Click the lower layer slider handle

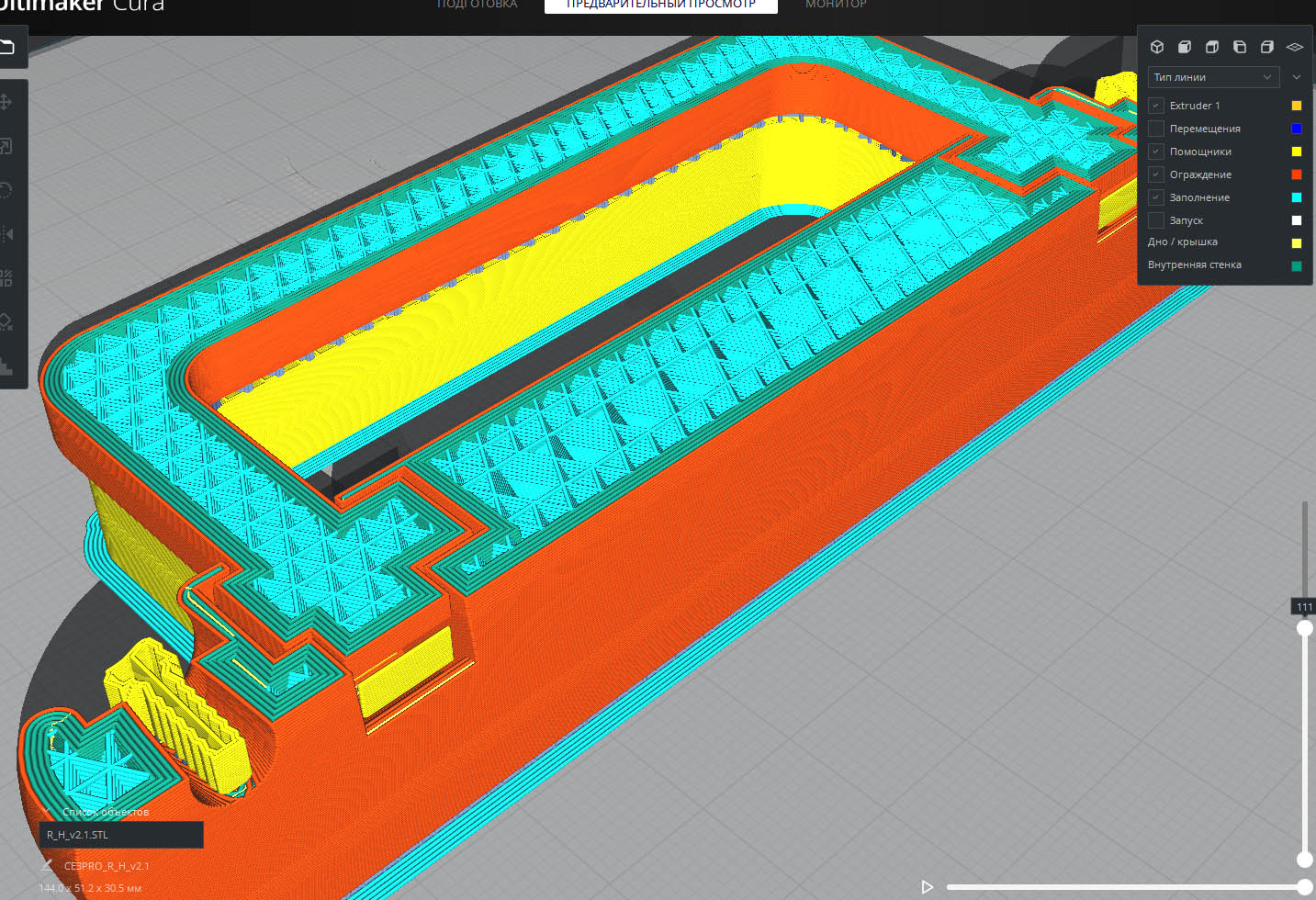click(x=1305, y=860)
